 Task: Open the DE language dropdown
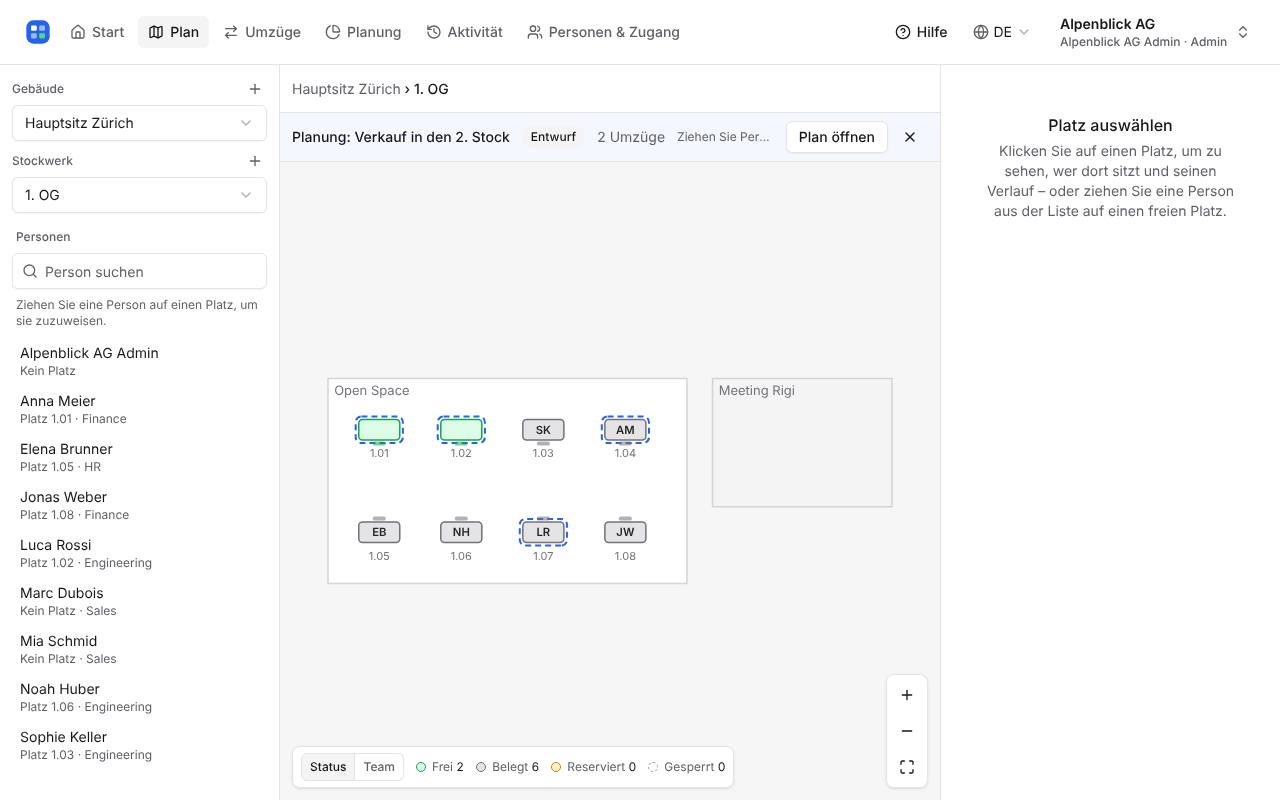(x=1001, y=32)
